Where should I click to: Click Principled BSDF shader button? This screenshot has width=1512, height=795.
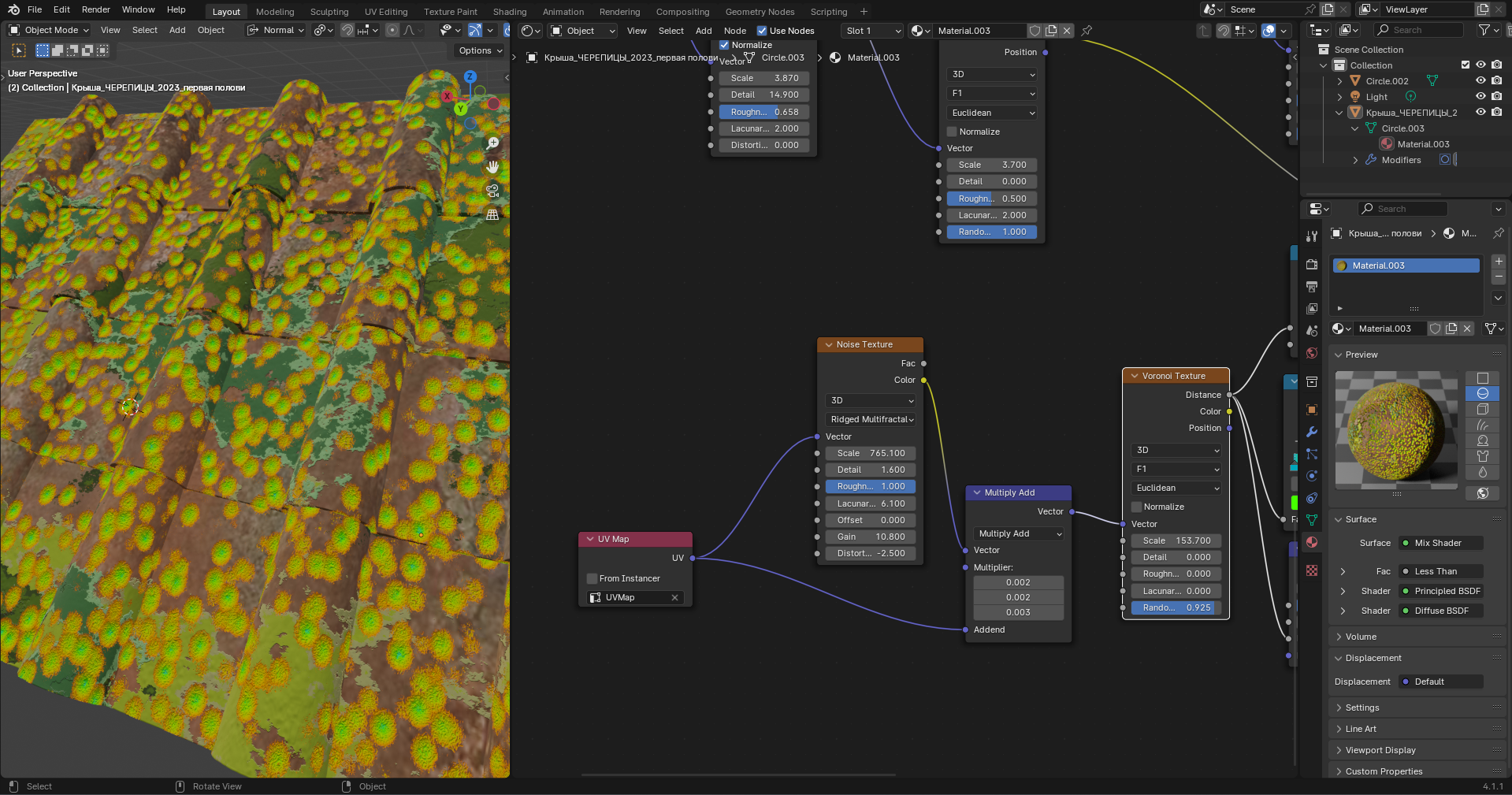click(1441, 591)
